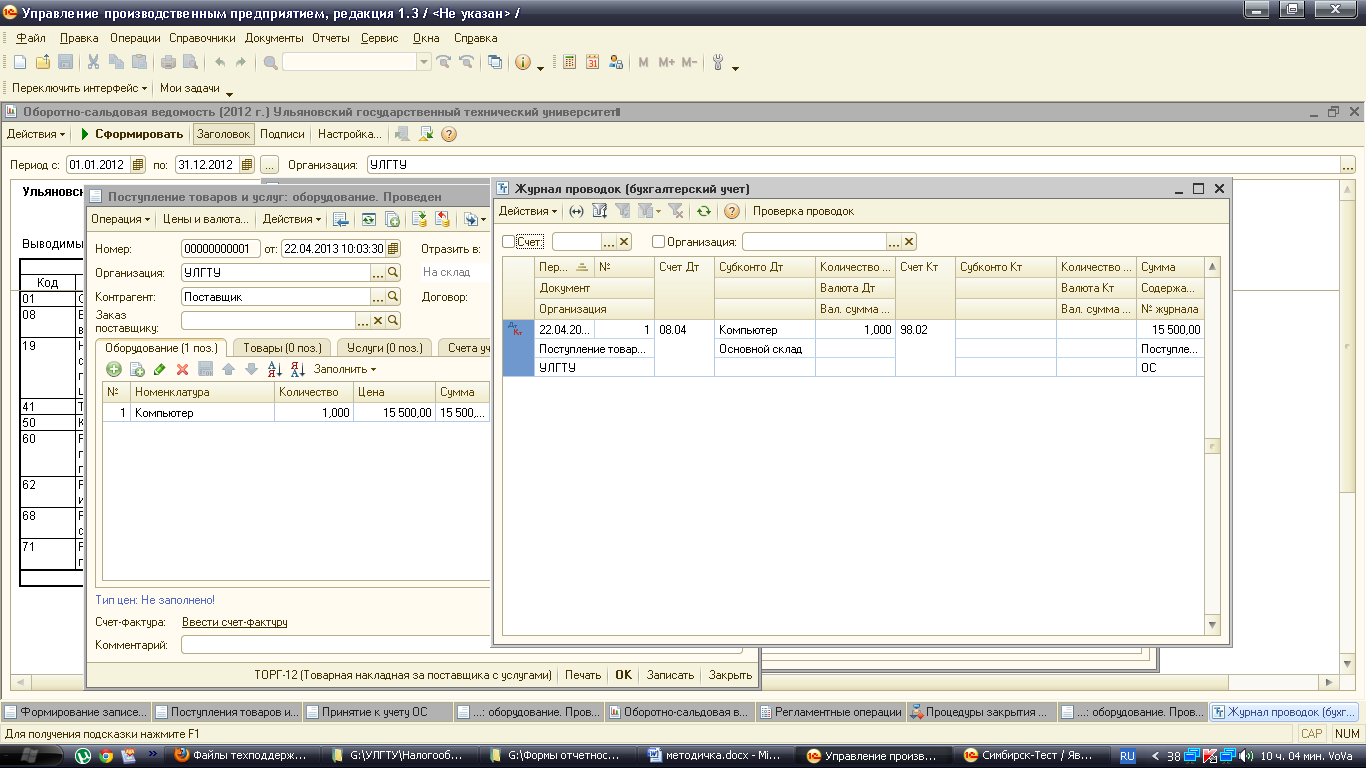Click the Help information icon in main toolbar

point(522,62)
